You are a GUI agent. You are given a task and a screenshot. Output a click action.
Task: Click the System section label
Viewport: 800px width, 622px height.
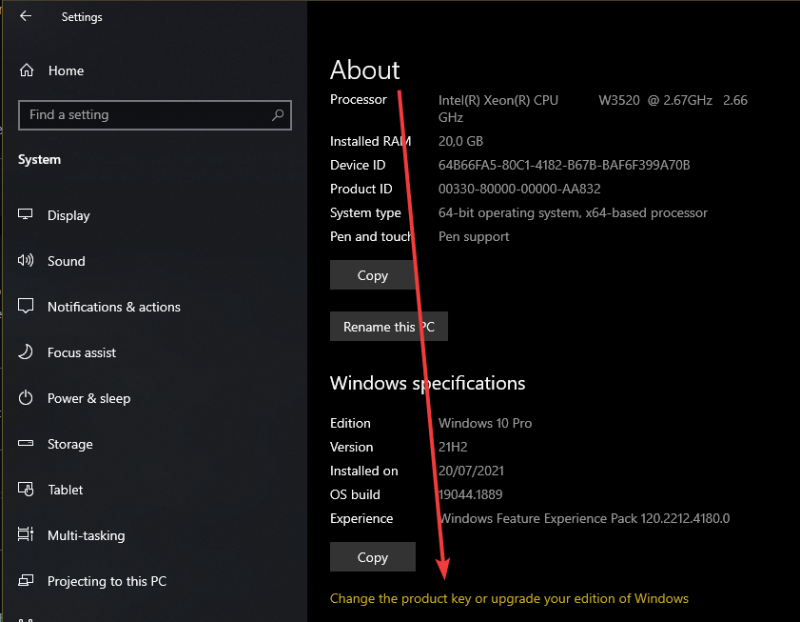coord(39,160)
